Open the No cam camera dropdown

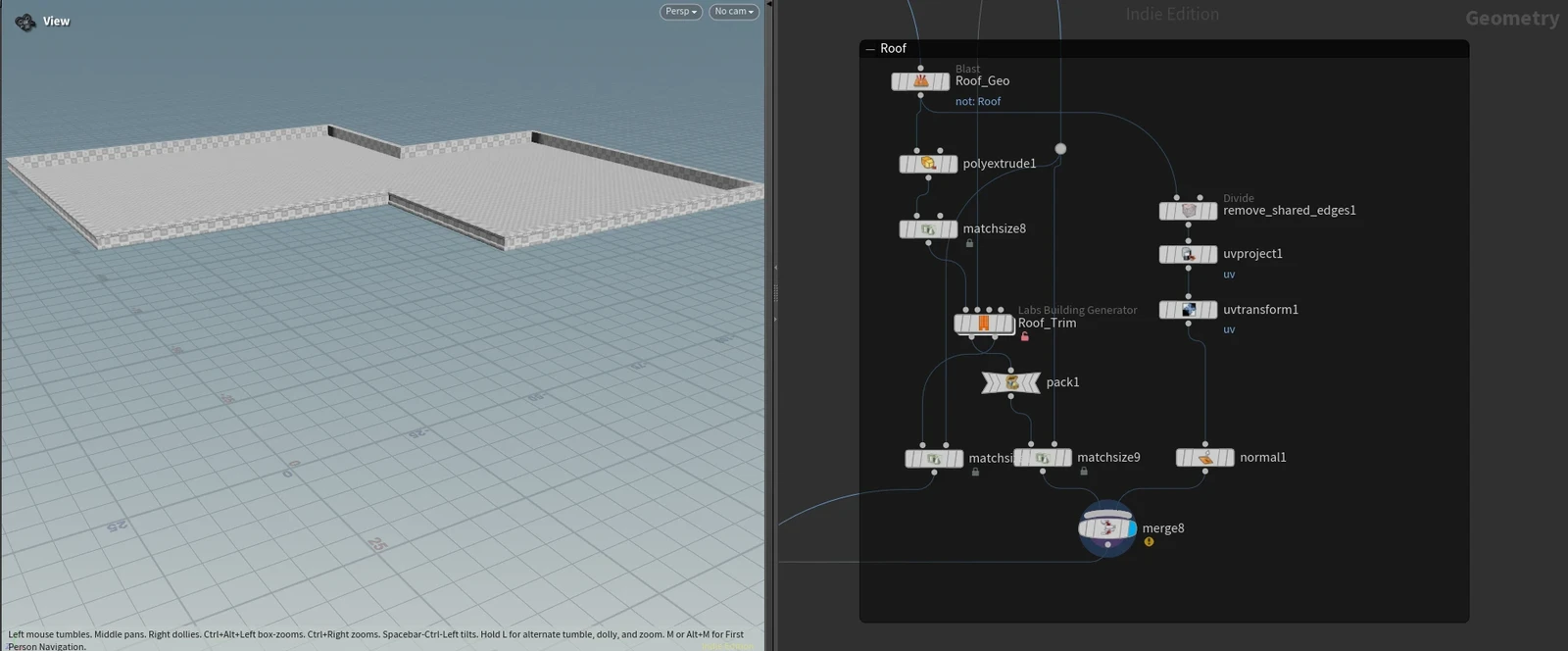click(x=734, y=12)
